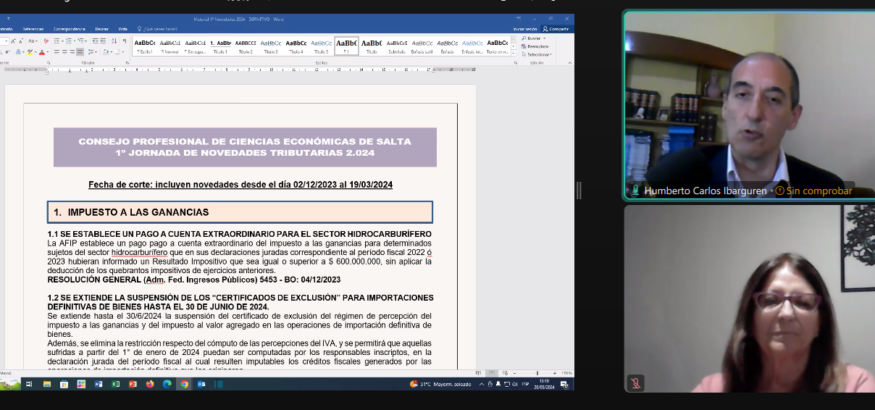Image resolution: width=875 pixels, height=410 pixels.
Task: Open the Seleccionar dropdown
Action: (536, 55)
